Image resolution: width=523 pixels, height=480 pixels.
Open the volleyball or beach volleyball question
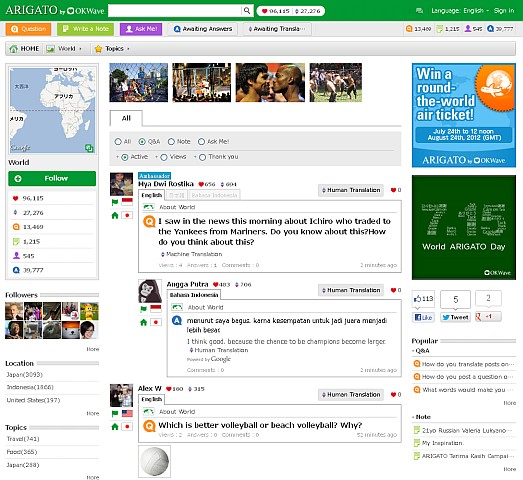point(260,425)
